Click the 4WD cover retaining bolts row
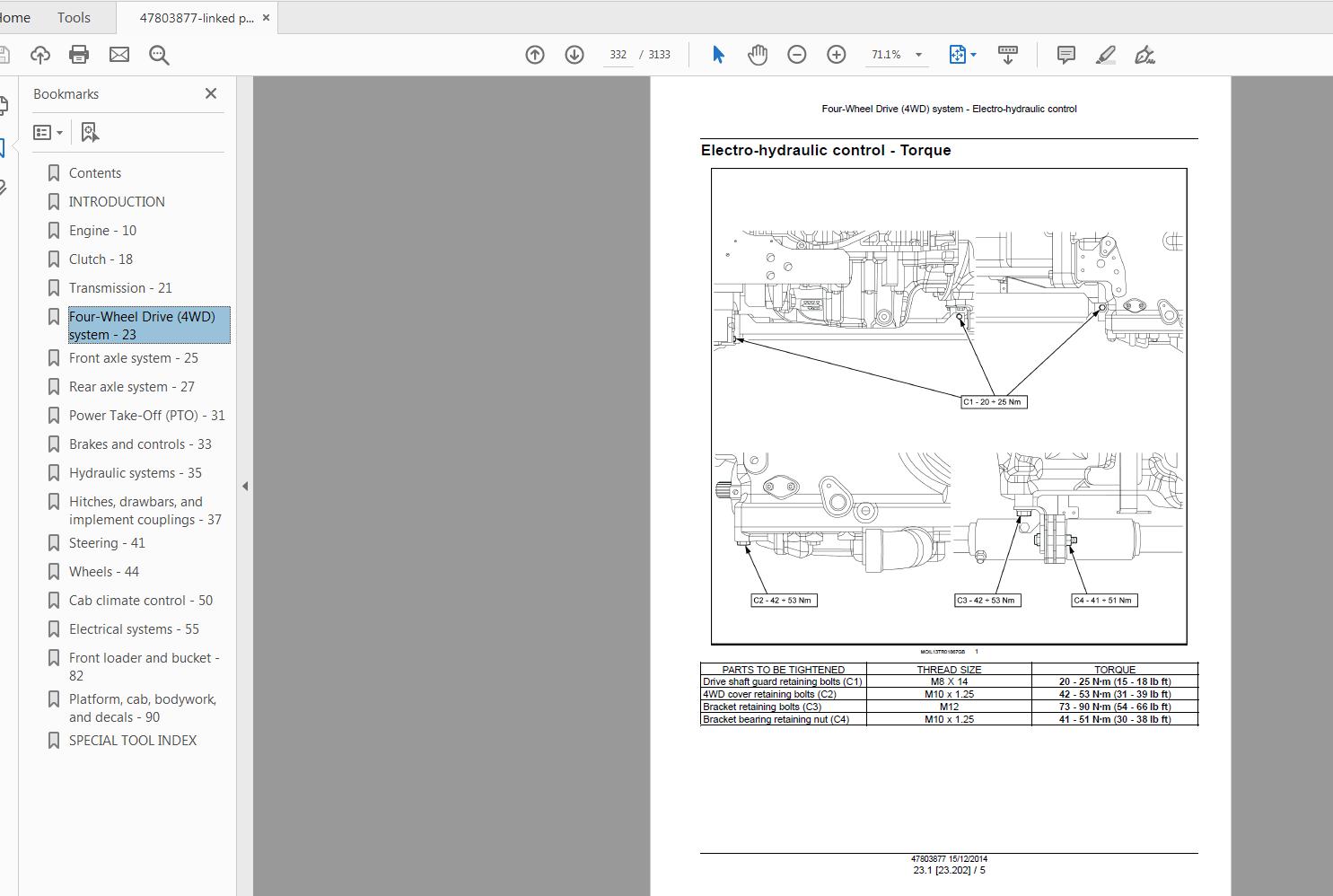This screenshot has height=896, width=1333. coord(949,694)
